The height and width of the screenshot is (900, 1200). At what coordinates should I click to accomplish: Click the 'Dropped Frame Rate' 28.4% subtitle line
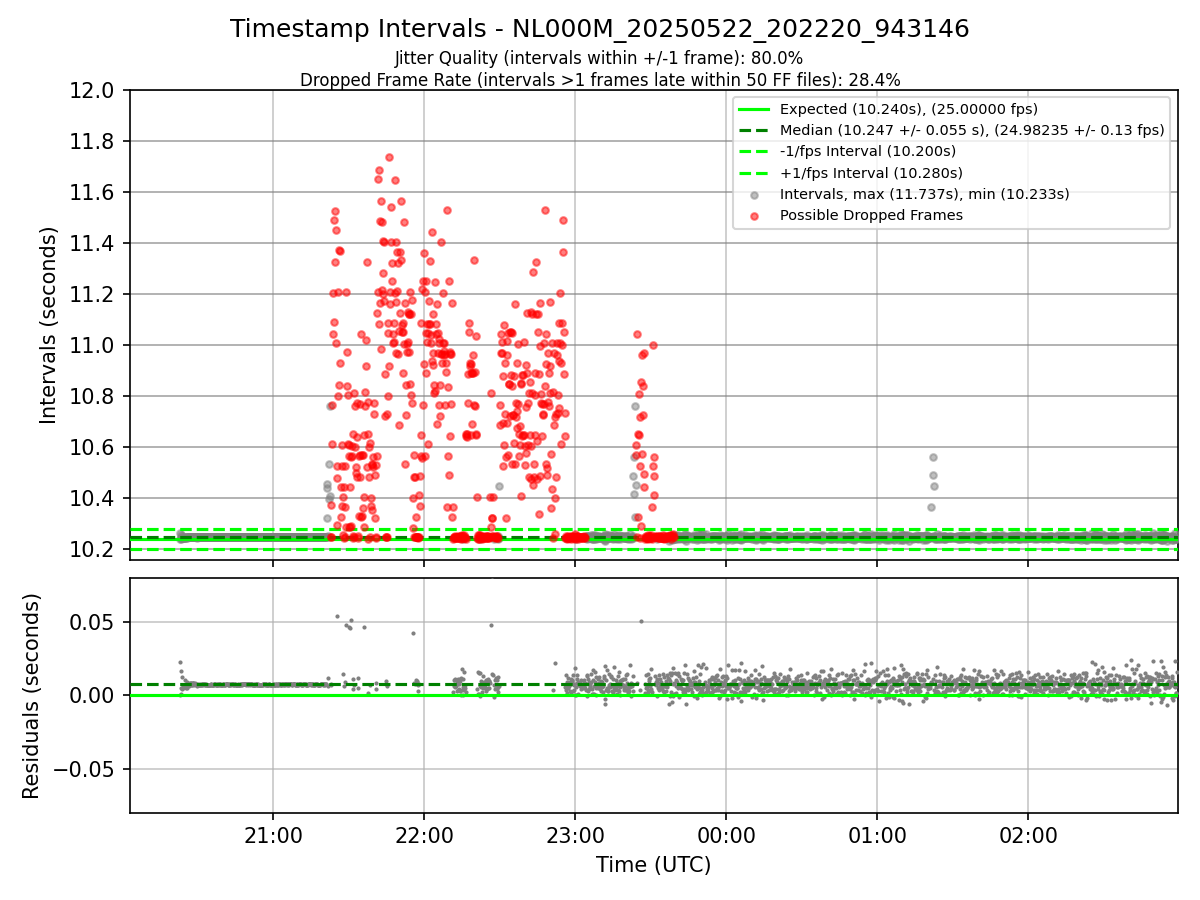point(600,79)
